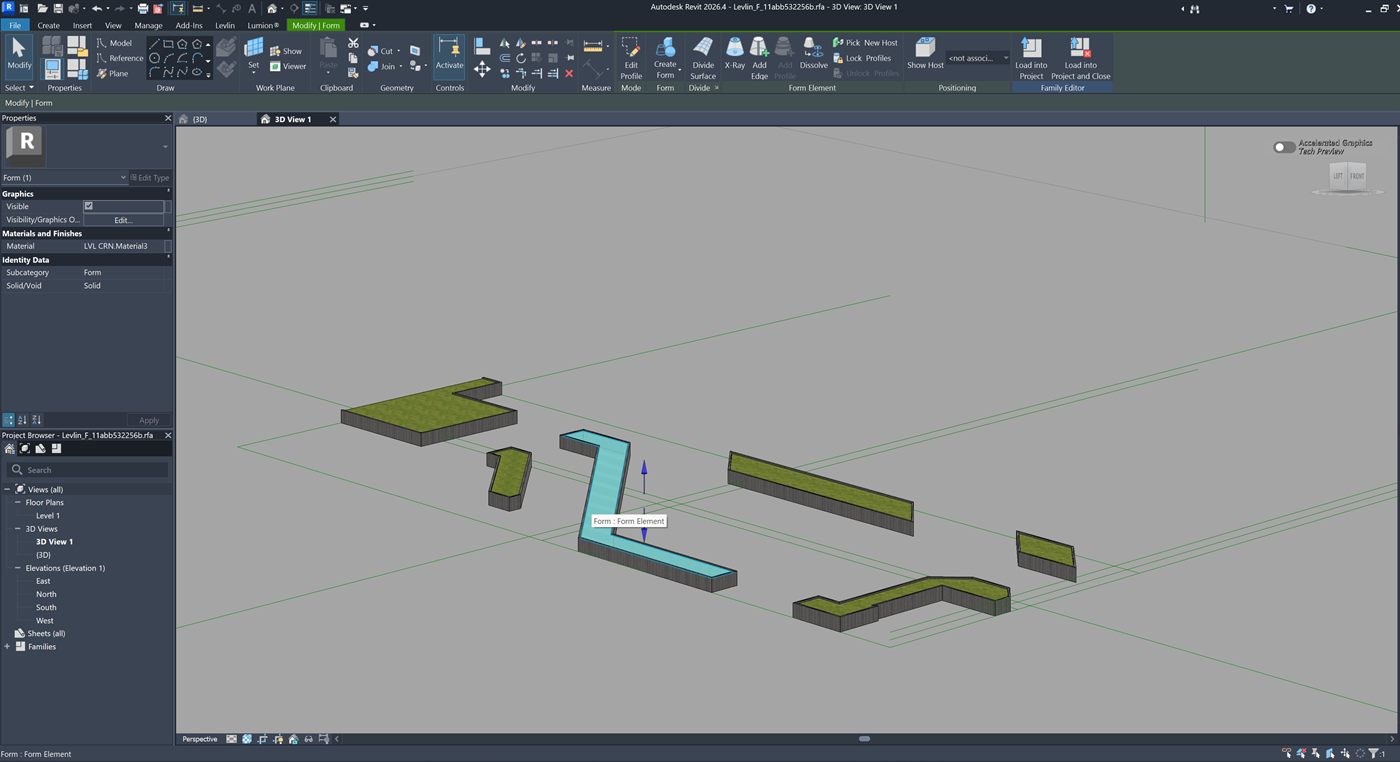Click the Edit Type button
This screenshot has height=762, width=1400.
(x=150, y=178)
